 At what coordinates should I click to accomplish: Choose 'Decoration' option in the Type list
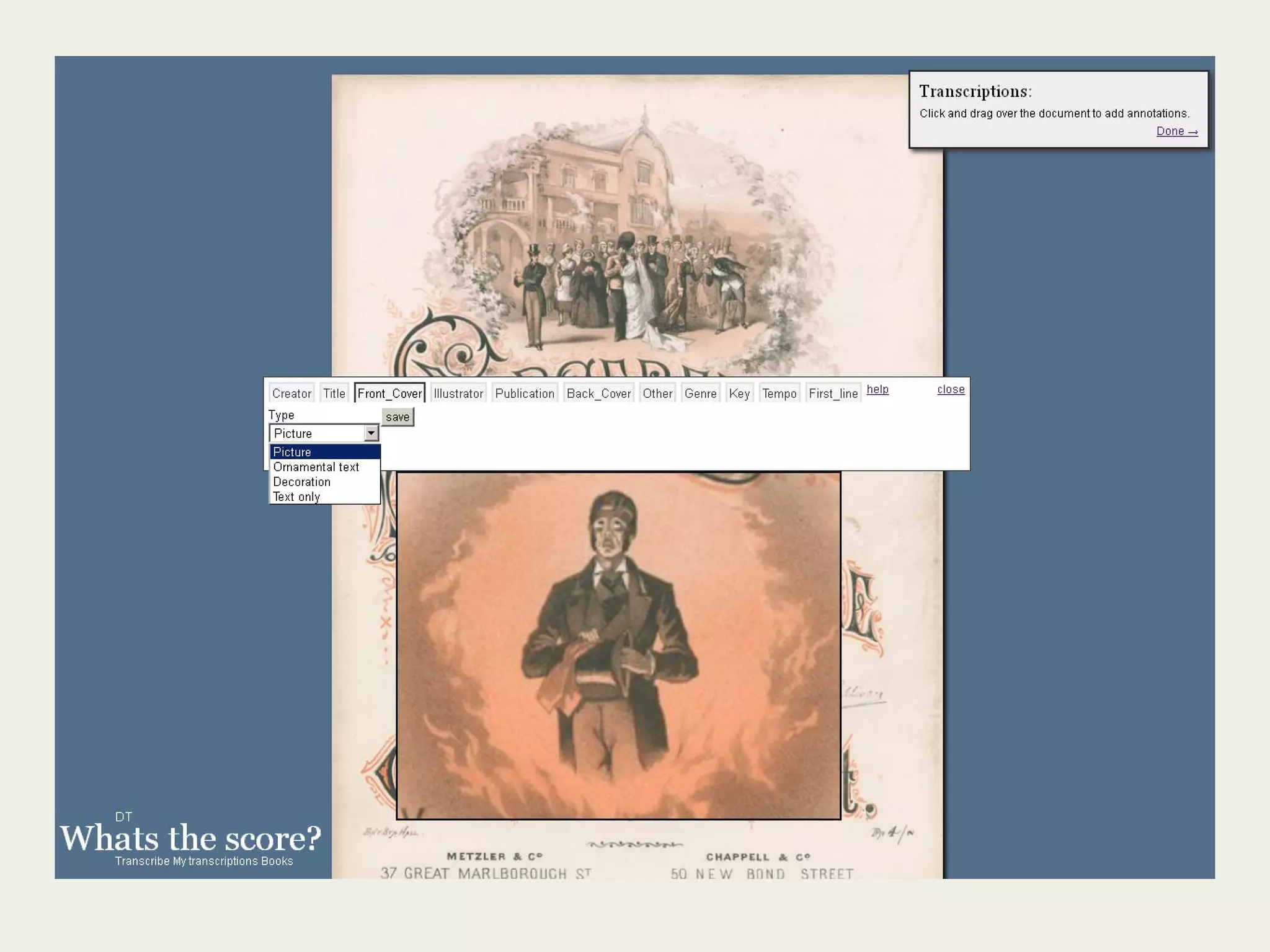click(301, 482)
